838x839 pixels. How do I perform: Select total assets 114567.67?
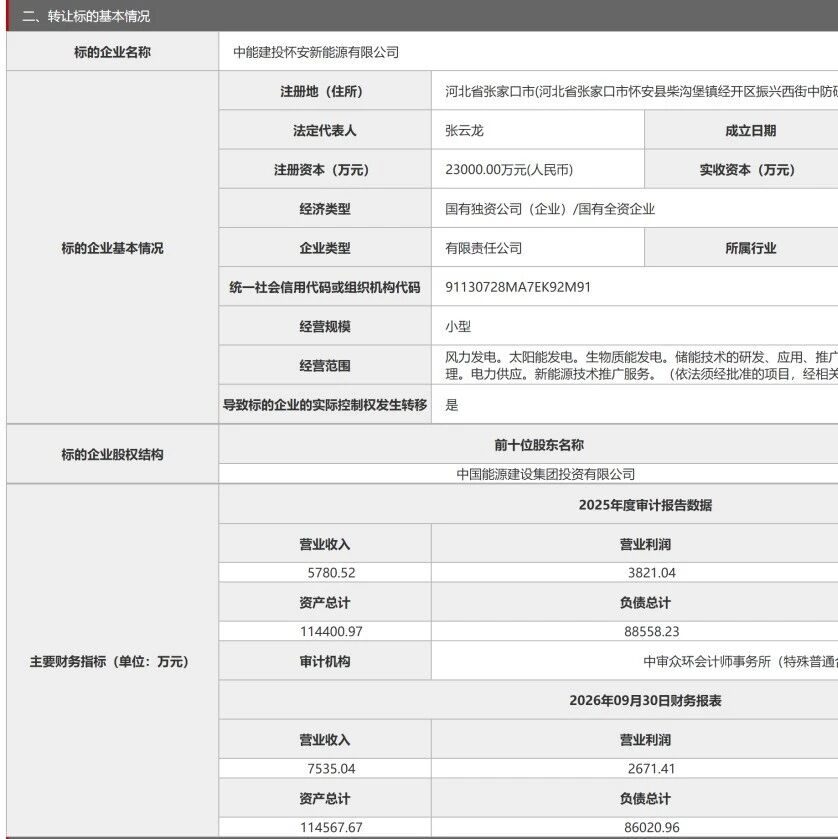click(331, 827)
